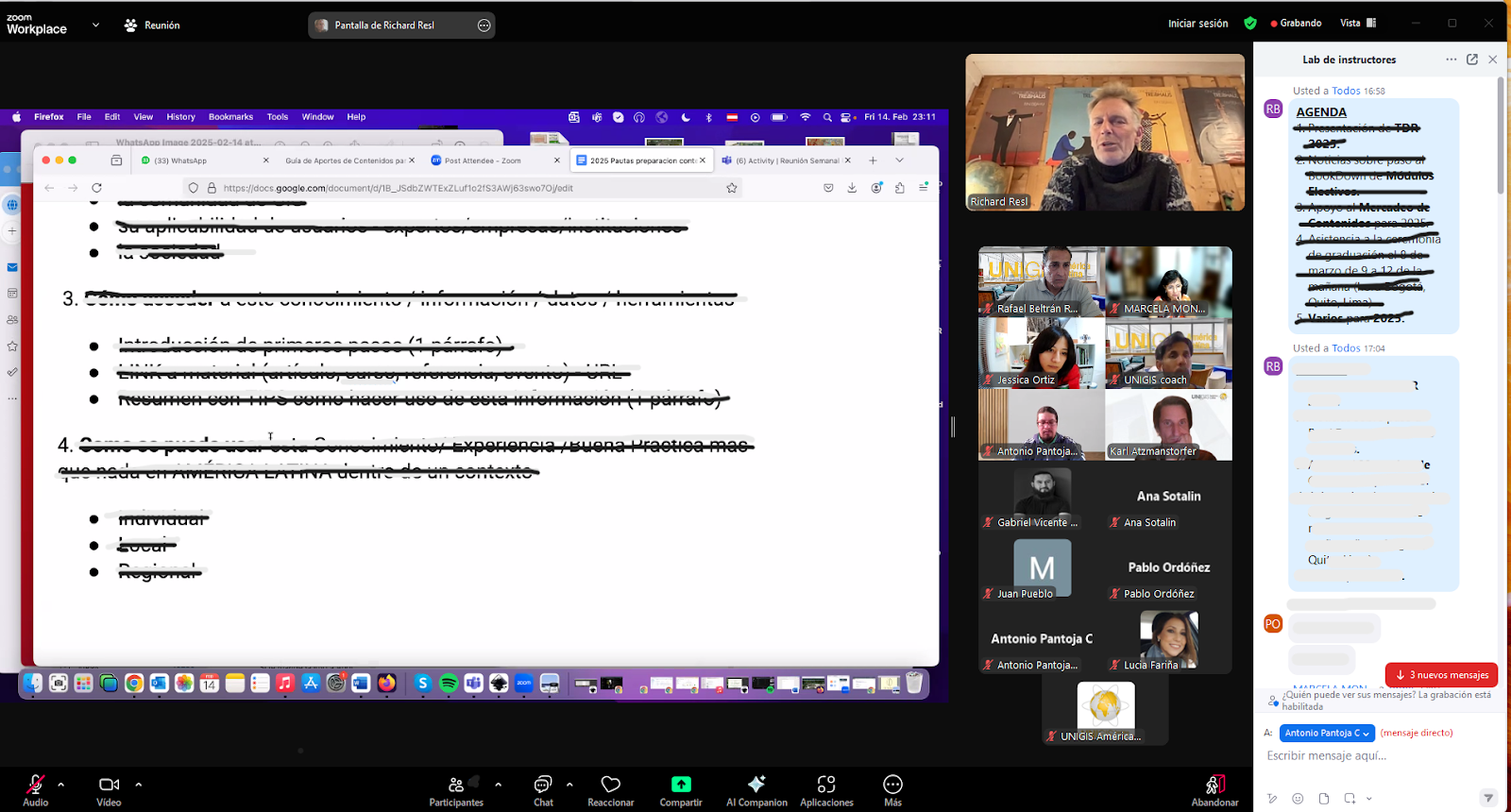Click the screenshot capture icon in chat
This screenshot has width=1511, height=812.
pyautogui.click(x=1350, y=799)
